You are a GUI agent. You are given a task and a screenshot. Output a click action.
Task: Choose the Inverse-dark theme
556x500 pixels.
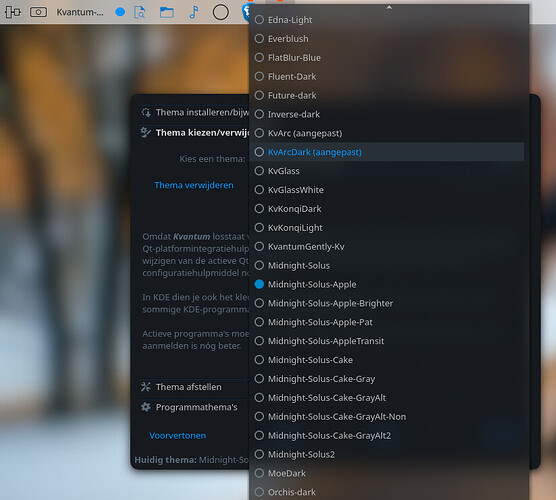pos(387,114)
